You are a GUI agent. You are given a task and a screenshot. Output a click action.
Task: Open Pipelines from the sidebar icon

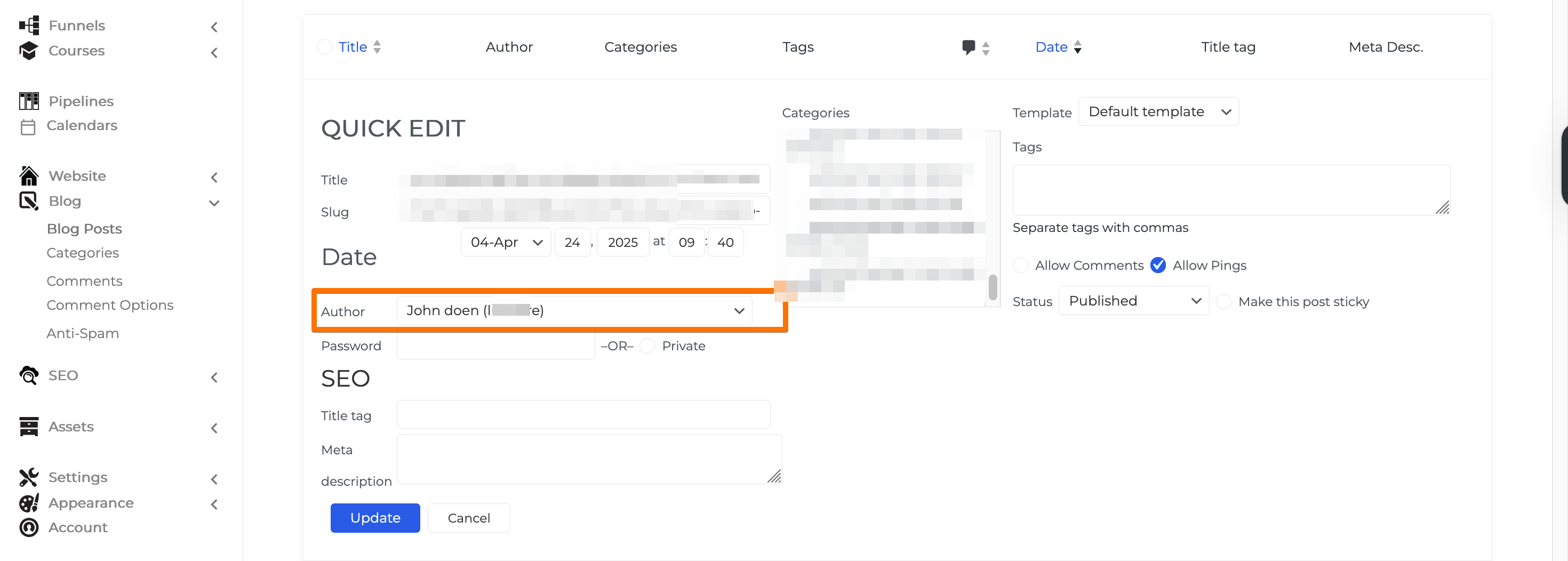pyautogui.click(x=29, y=100)
